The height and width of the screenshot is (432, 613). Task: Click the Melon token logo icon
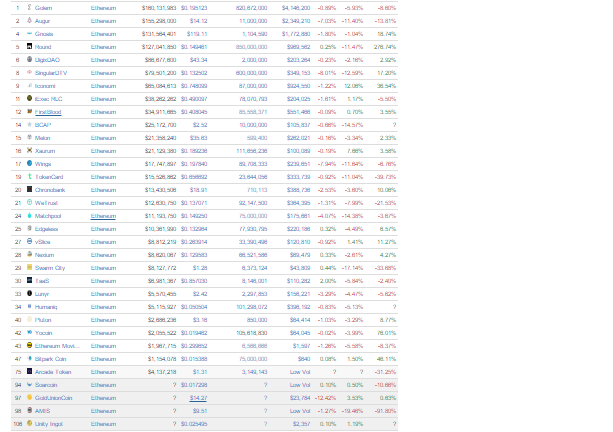click(29, 137)
